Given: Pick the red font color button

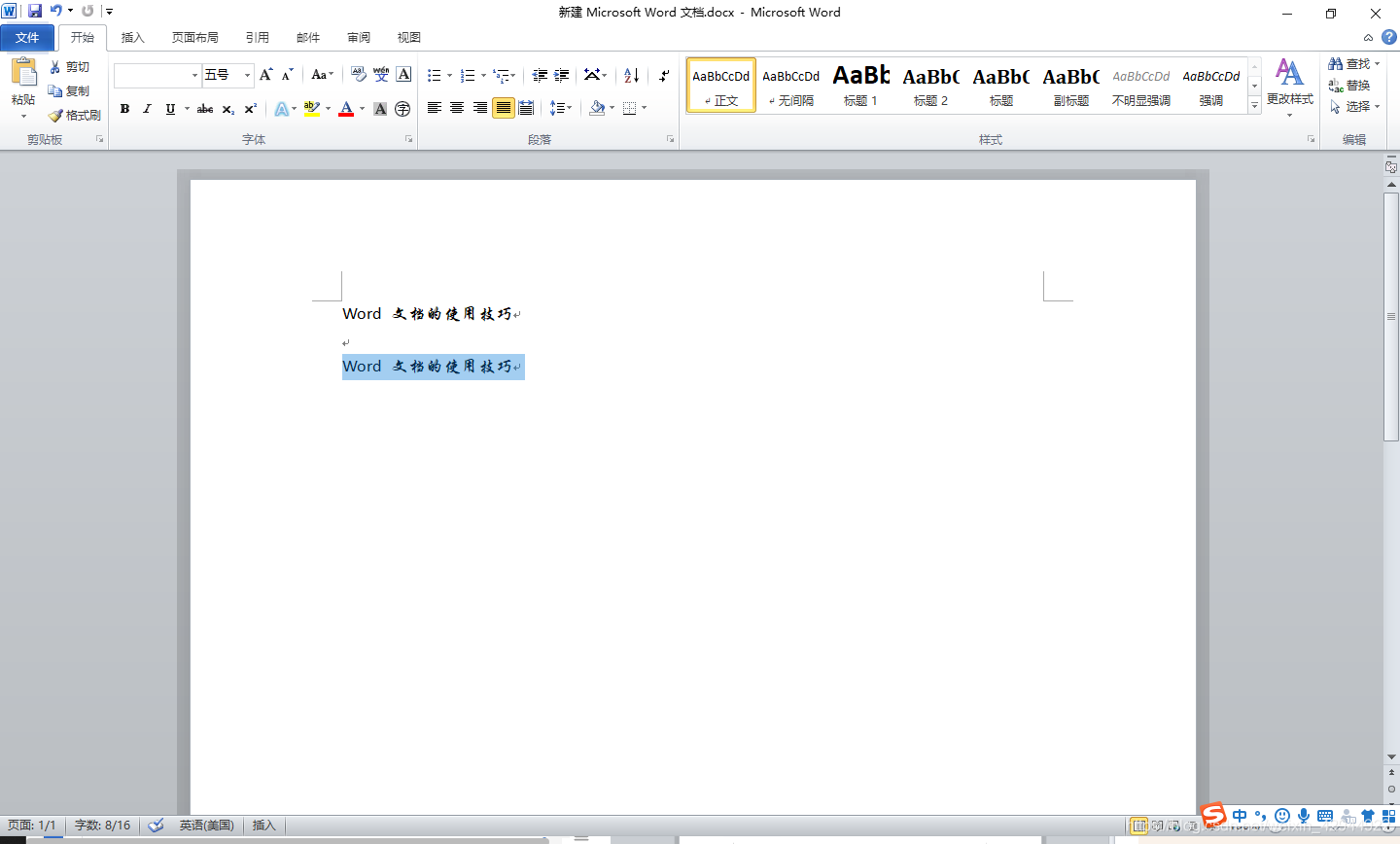Looking at the screenshot, I should tap(346, 109).
